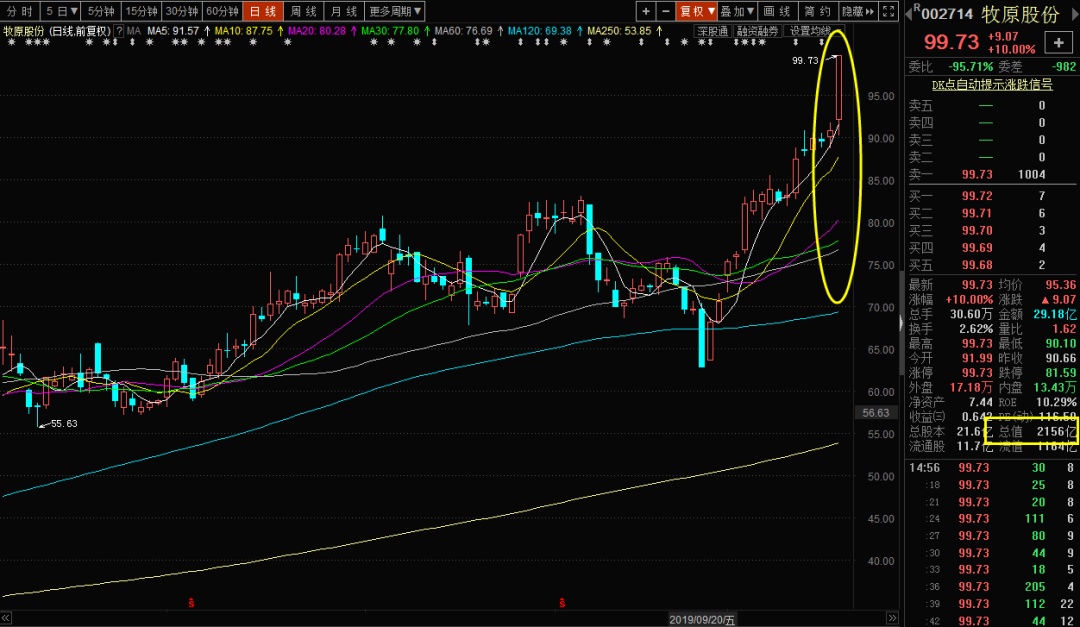Viewport: 1080px width, 627px height.
Task: Zoom in chart with plus button
Action: pos(645,11)
